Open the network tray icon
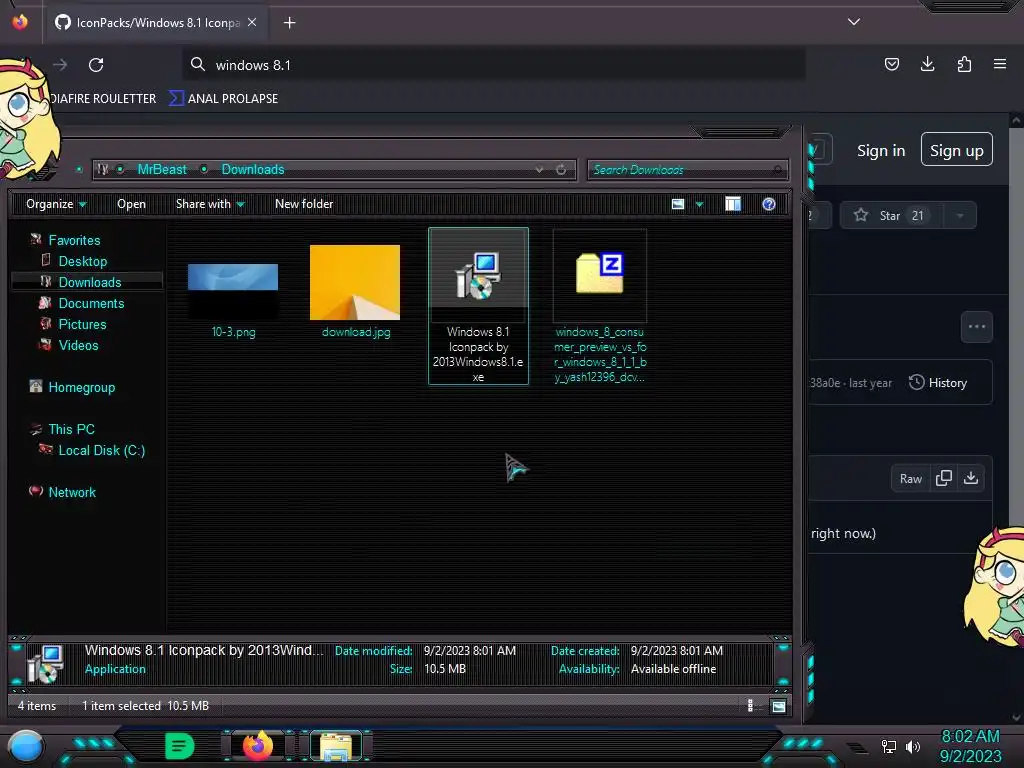 point(889,746)
